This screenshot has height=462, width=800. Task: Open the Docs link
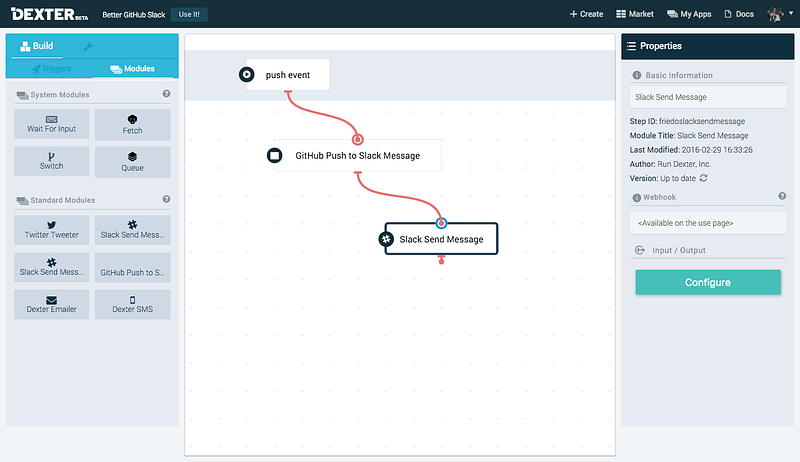739,14
